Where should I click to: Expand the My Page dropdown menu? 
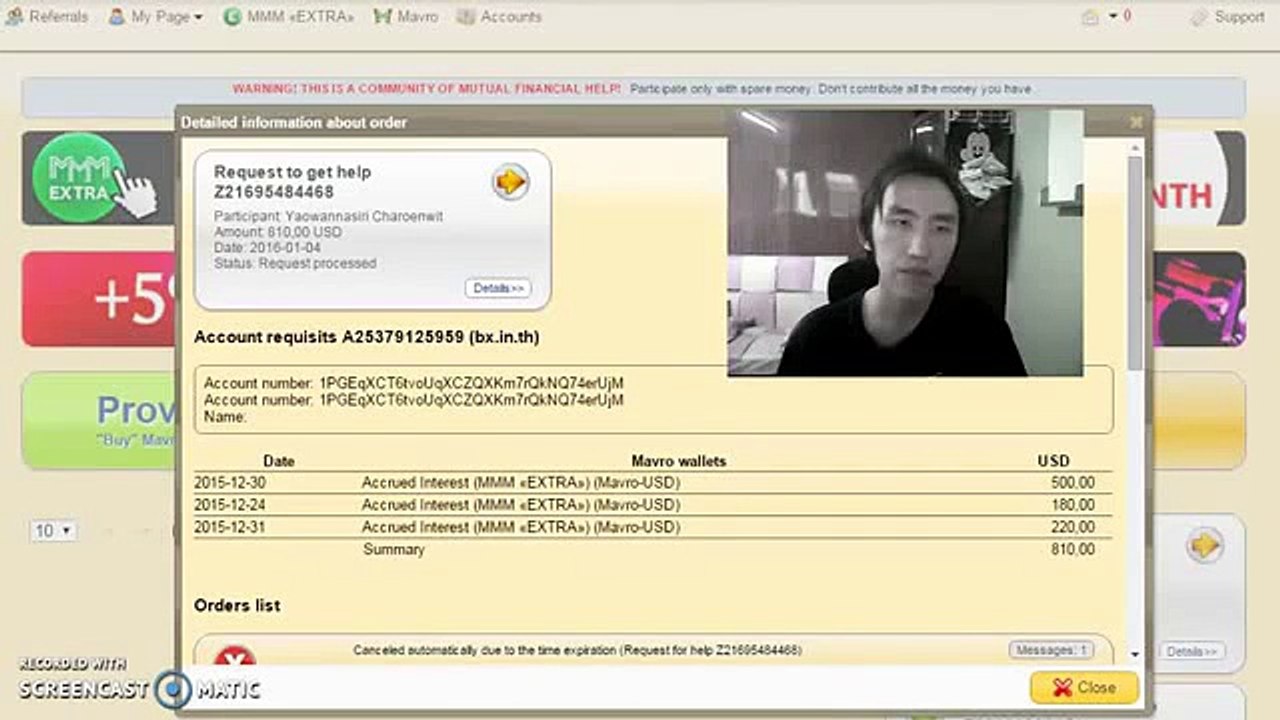click(x=155, y=17)
